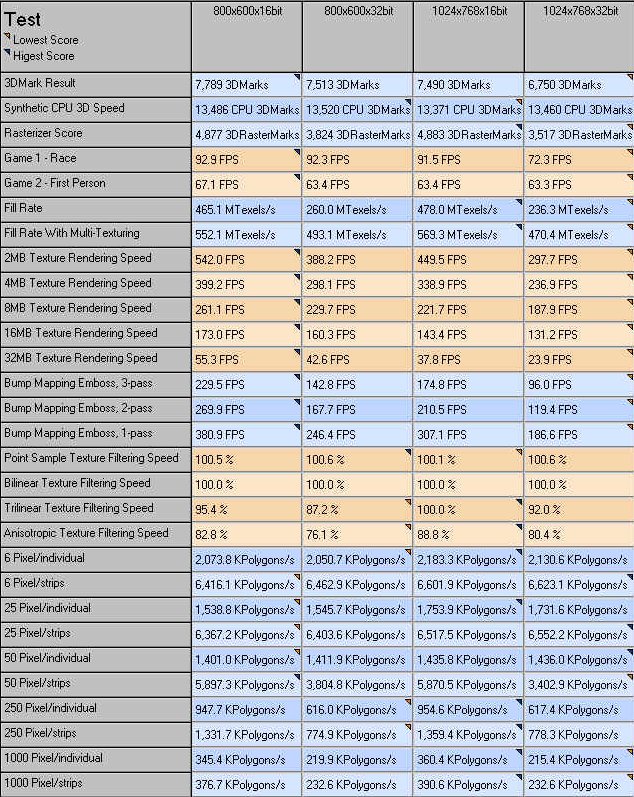Click the 221.7 FPS cell
Image resolution: width=634 pixels, height=797 pixels.
[x=468, y=310]
